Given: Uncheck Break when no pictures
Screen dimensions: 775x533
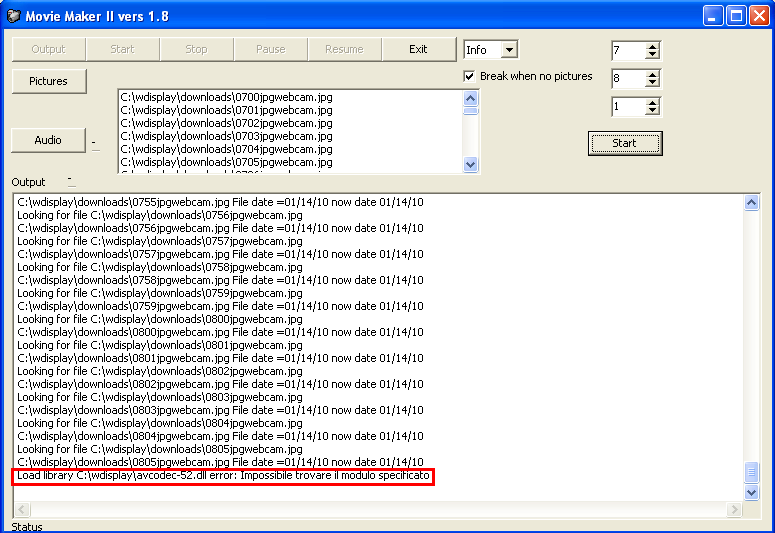Looking at the screenshot, I should (x=469, y=76).
